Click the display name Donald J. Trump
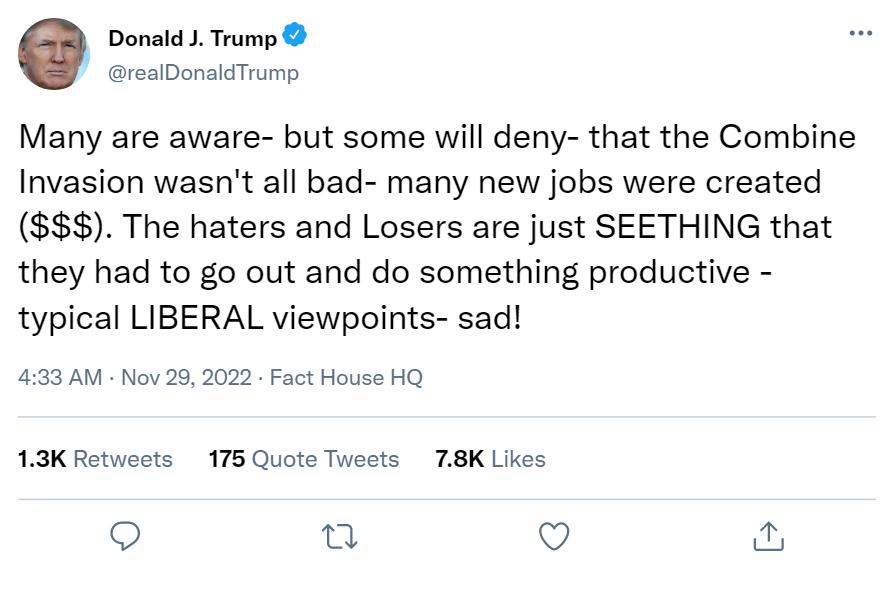Screen dimensions: 894x591 point(192,39)
